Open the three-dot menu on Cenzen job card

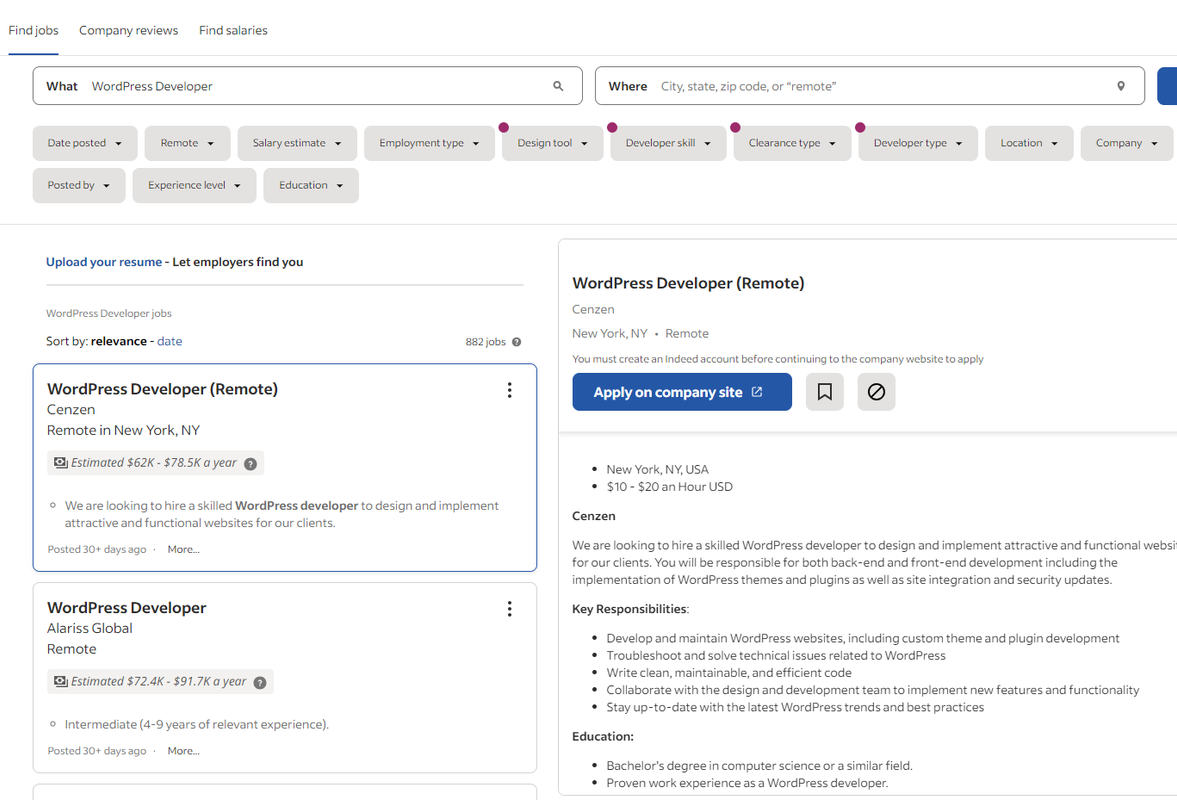point(510,390)
